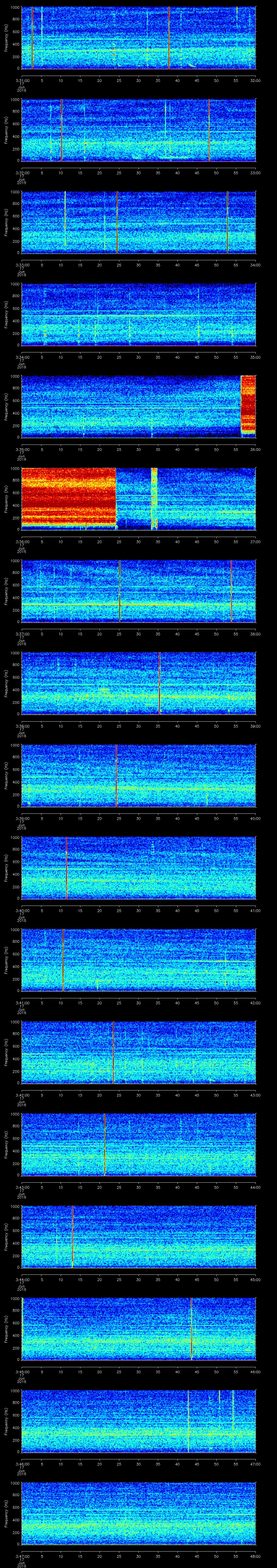Image resolution: width=277 pixels, height=1568 pixels.
Task: Select the spike near 48 s in the 3:32:00 spectrogram
Action: tap(209, 130)
